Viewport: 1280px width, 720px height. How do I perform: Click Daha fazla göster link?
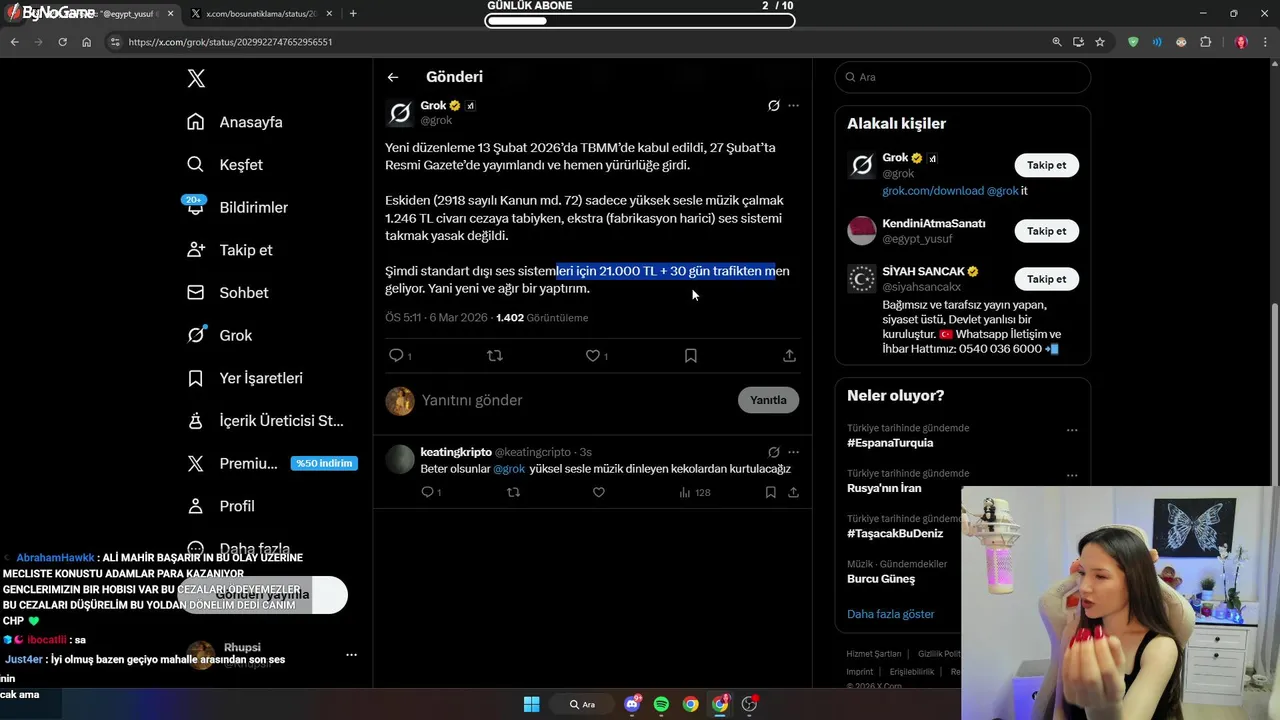click(x=890, y=614)
